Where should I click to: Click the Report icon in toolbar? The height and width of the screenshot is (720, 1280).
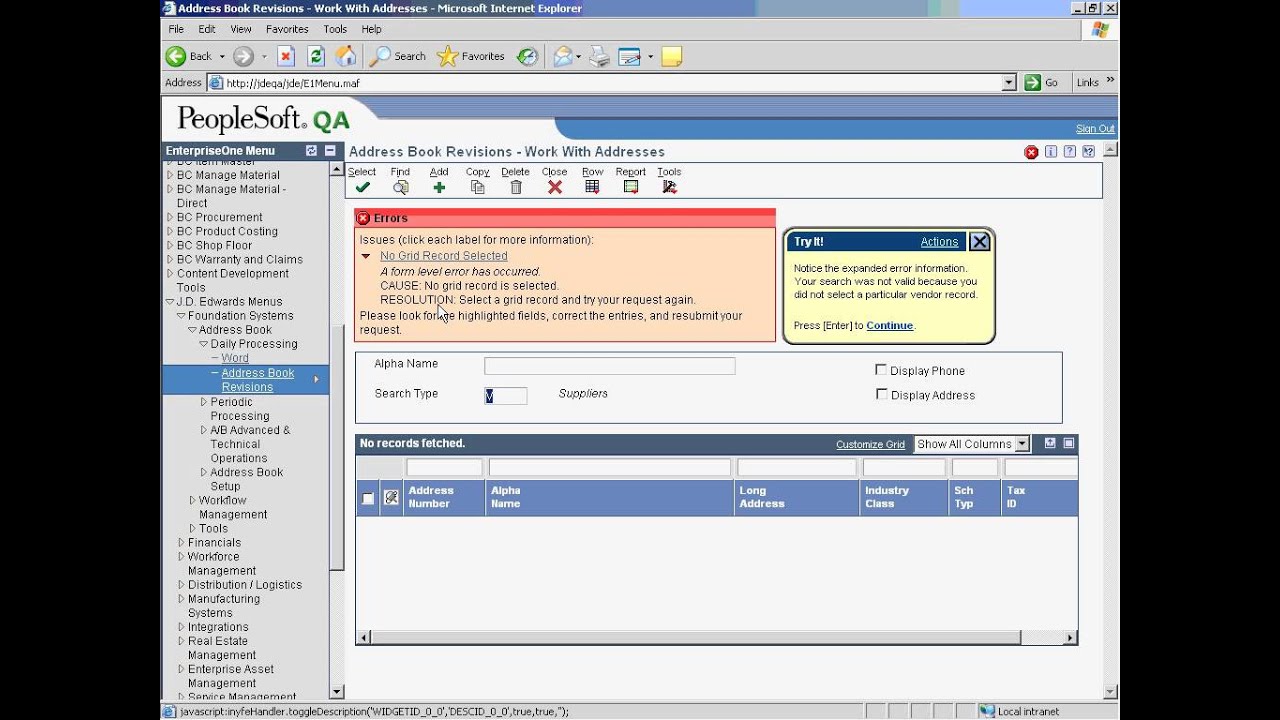tap(631, 187)
